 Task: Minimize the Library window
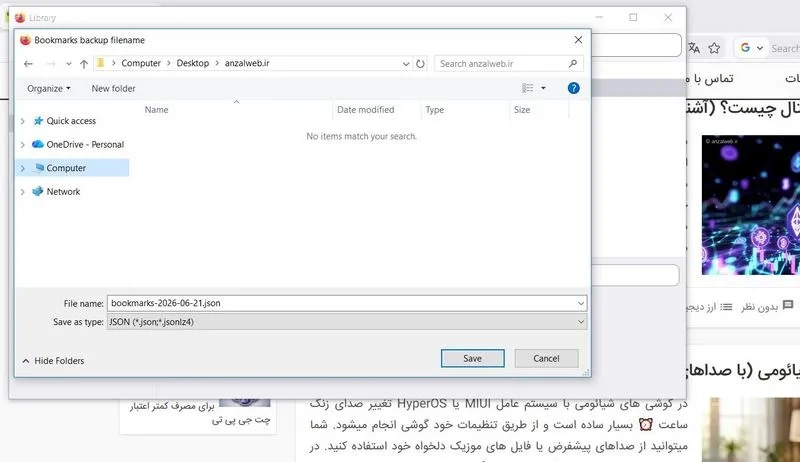point(599,17)
